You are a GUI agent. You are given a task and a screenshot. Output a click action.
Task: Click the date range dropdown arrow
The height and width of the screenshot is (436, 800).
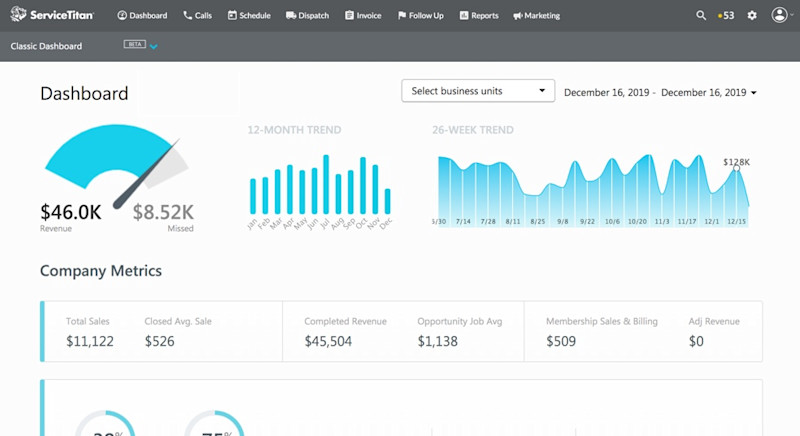754,93
